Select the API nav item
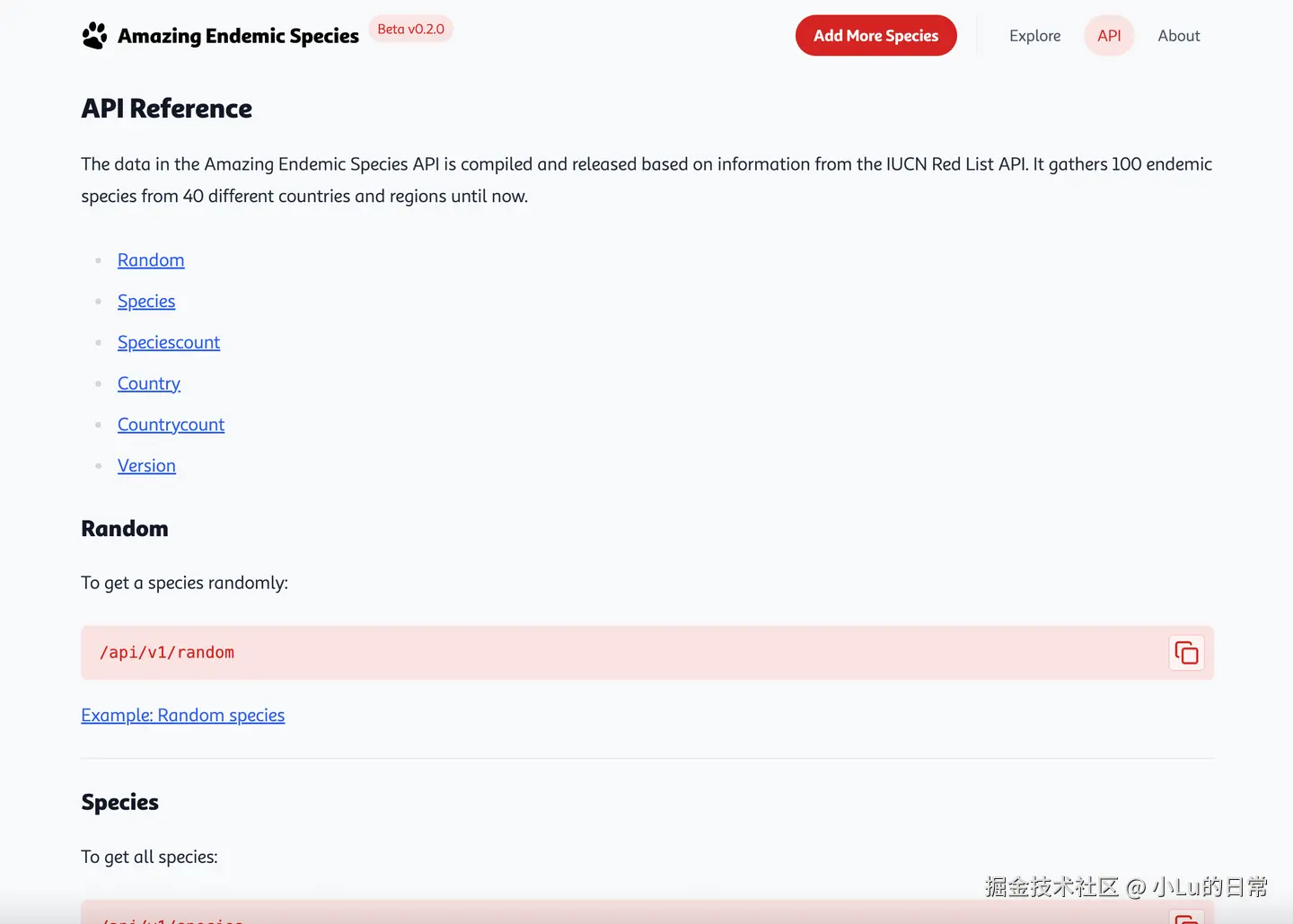 (x=1109, y=36)
